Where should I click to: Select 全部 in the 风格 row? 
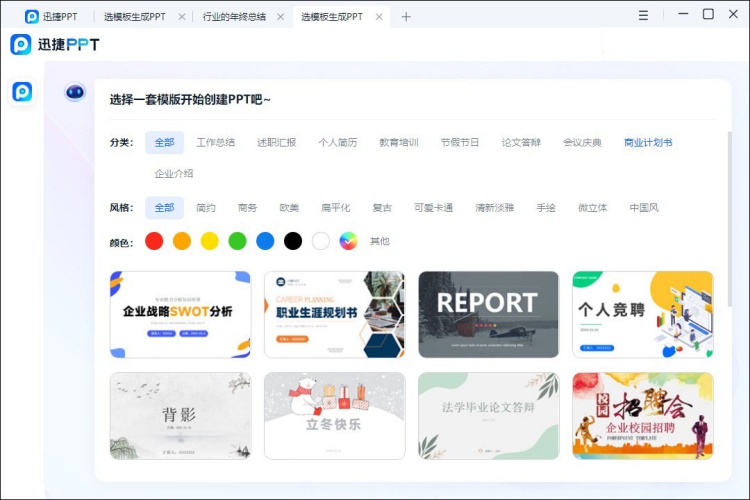164,208
